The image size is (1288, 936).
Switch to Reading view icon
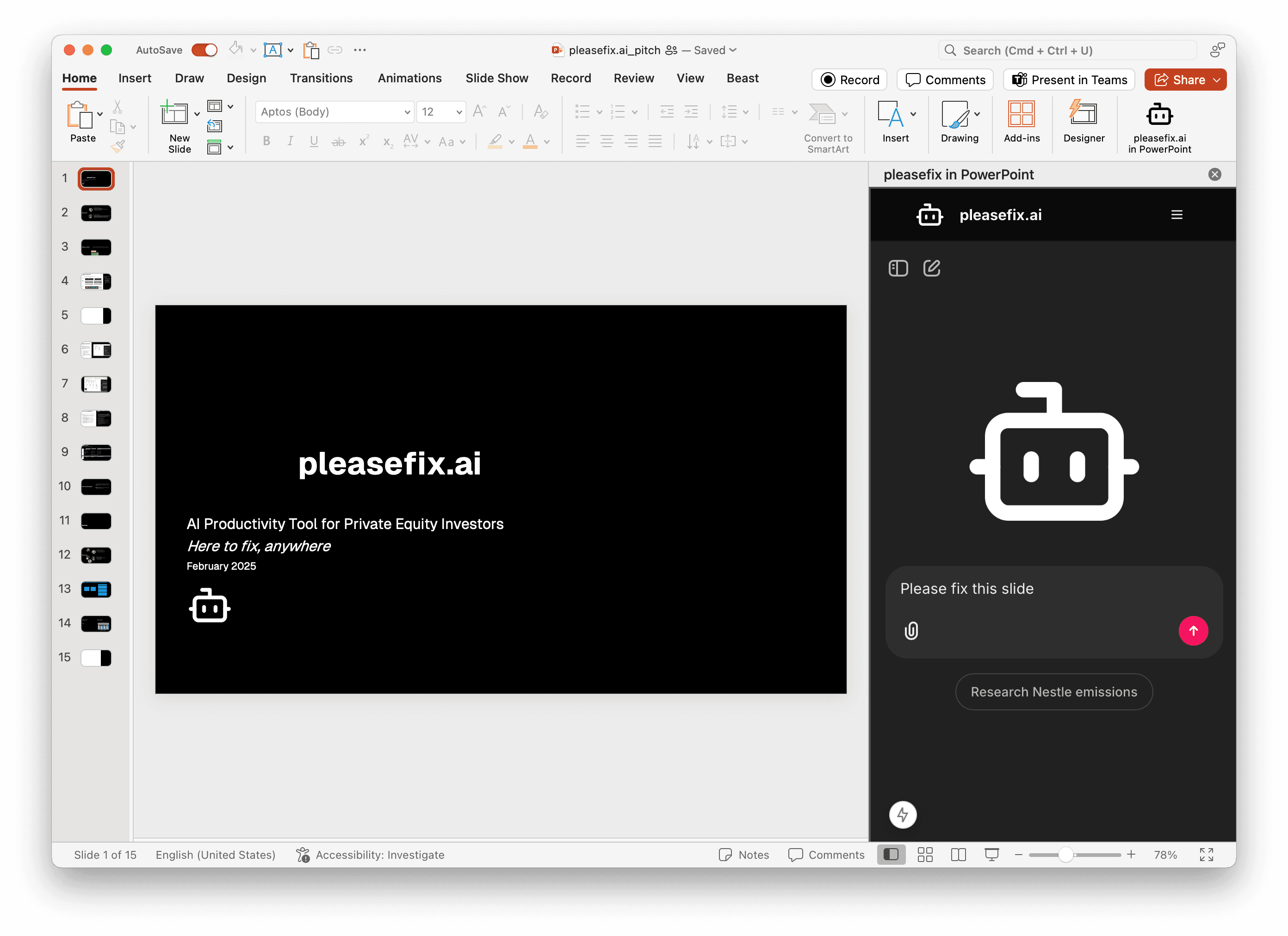(958, 855)
